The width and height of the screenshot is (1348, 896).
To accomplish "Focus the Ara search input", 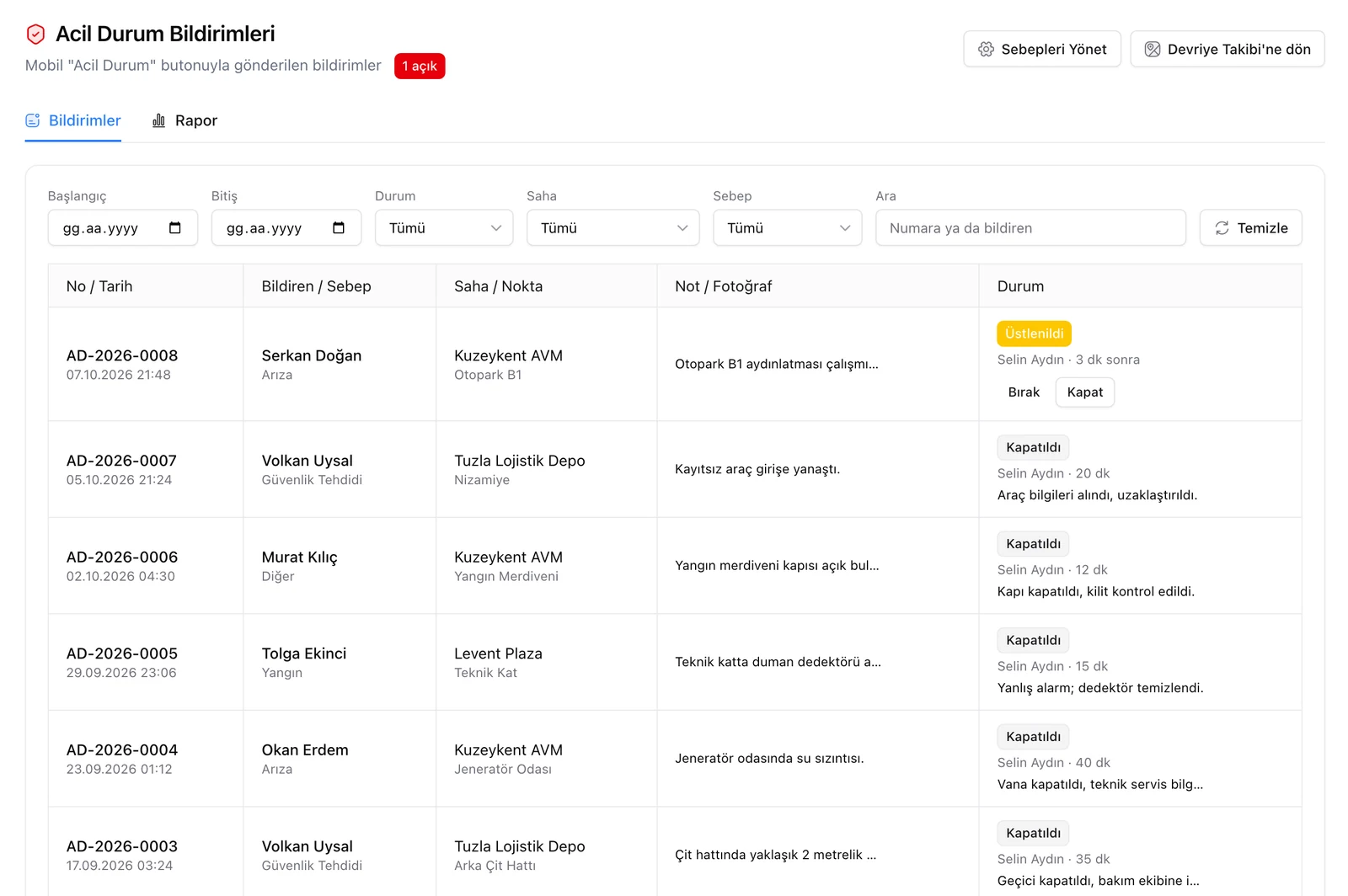I will [1030, 228].
